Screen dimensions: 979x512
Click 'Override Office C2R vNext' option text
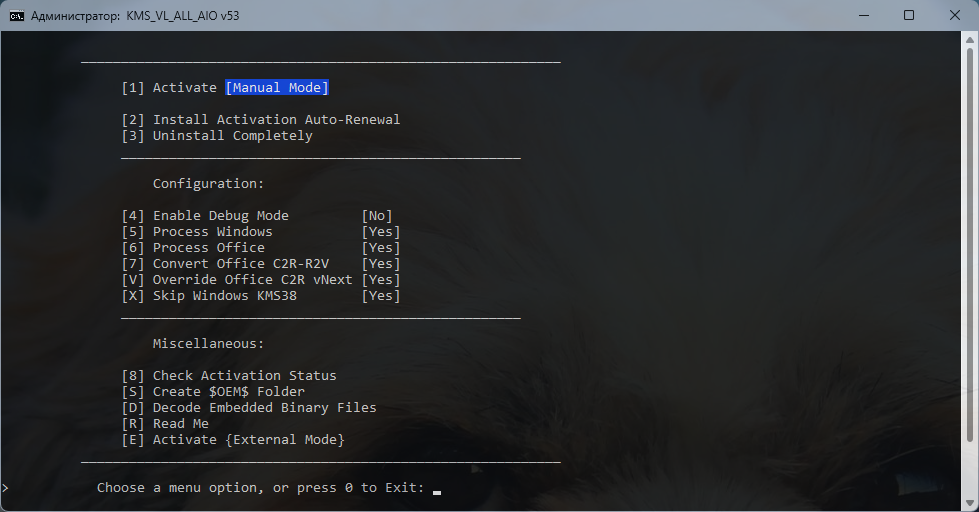pyautogui.click(x=252, y=280)
